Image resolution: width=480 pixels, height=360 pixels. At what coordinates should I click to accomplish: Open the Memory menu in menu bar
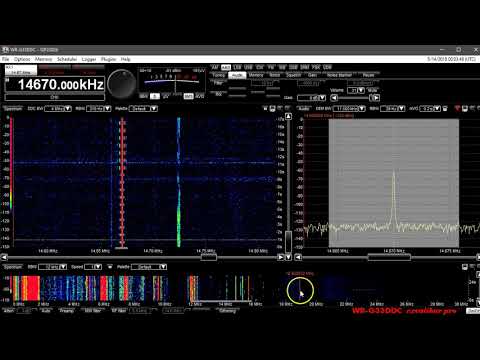43,59
